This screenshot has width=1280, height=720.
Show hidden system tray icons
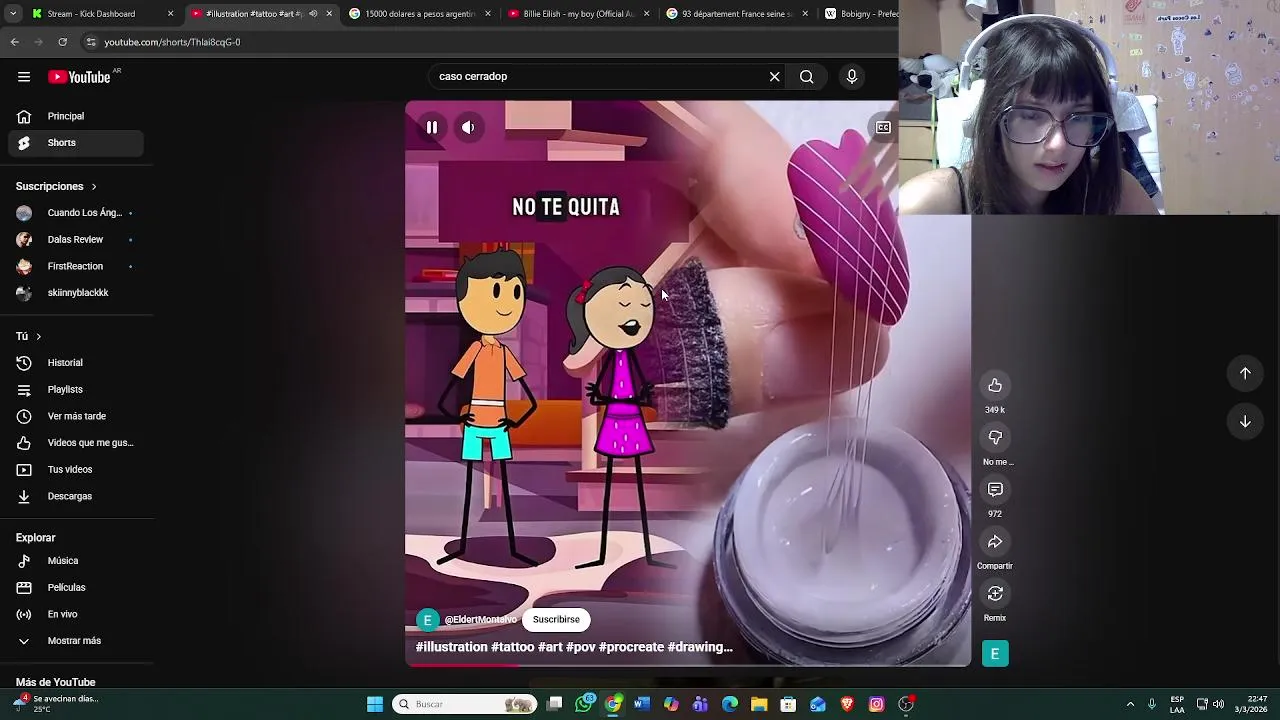pos(1130,704)
